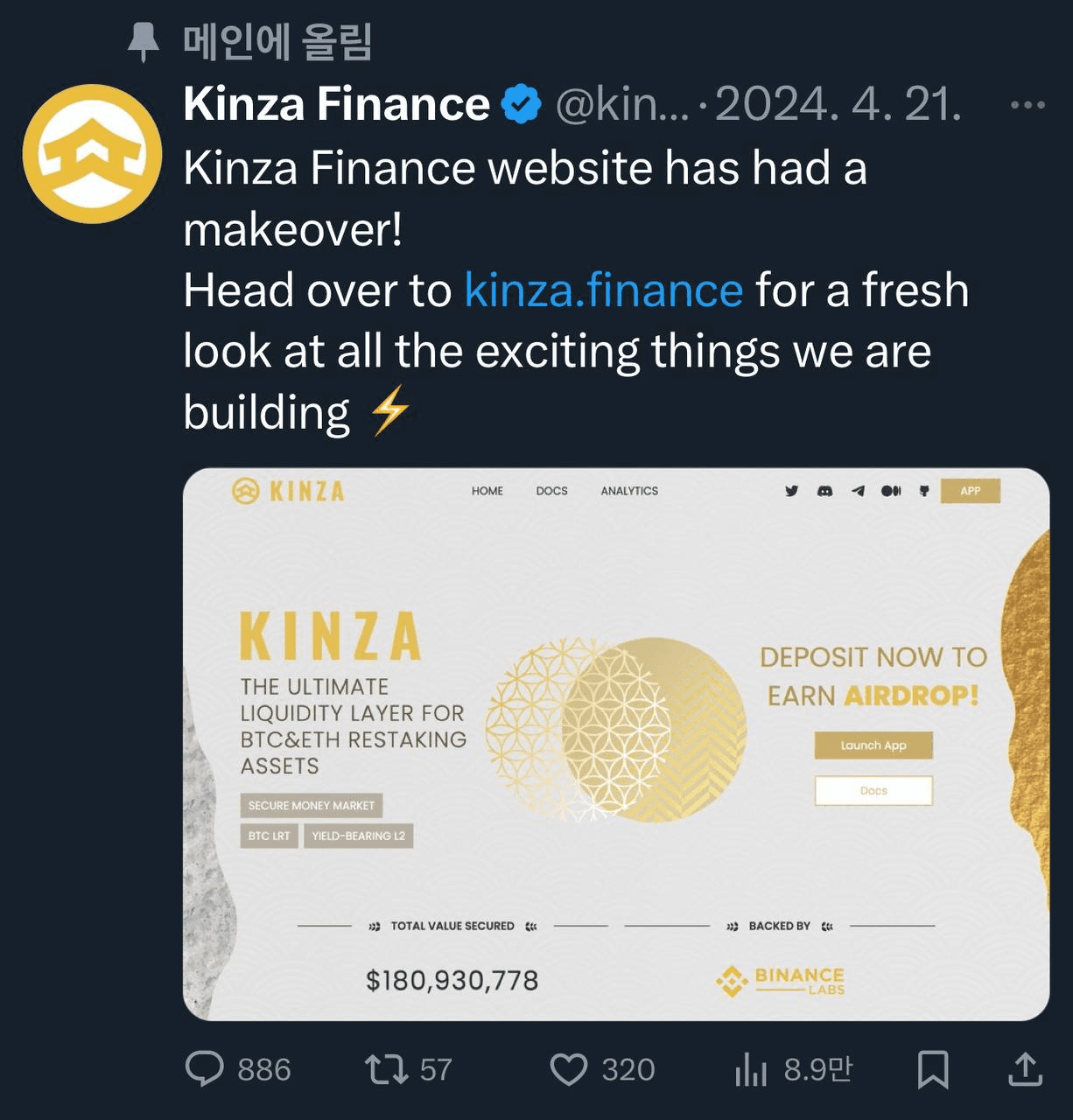The height and width of the screenshot is (1120, 1073).
Task: Select DOCS in site navigation
Action: [x=551, y=491]
